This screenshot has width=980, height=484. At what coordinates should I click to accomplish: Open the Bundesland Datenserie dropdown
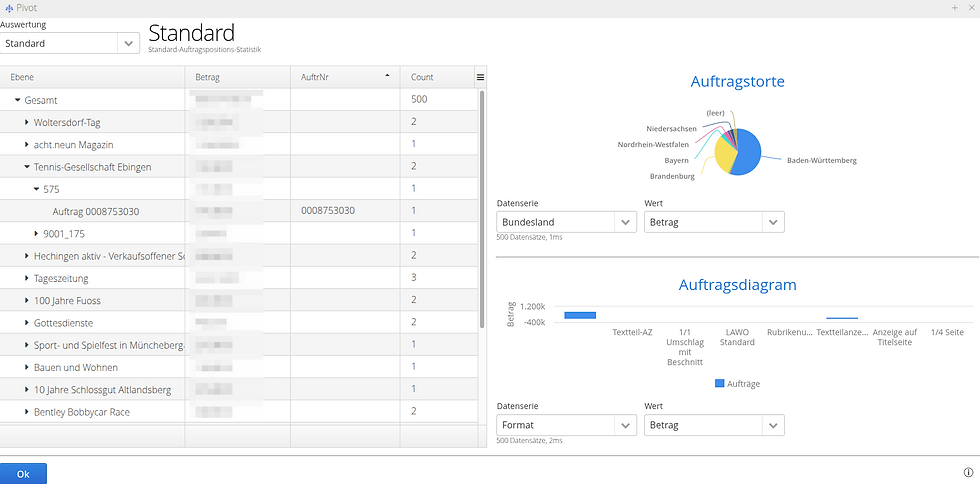click(626, 222)
